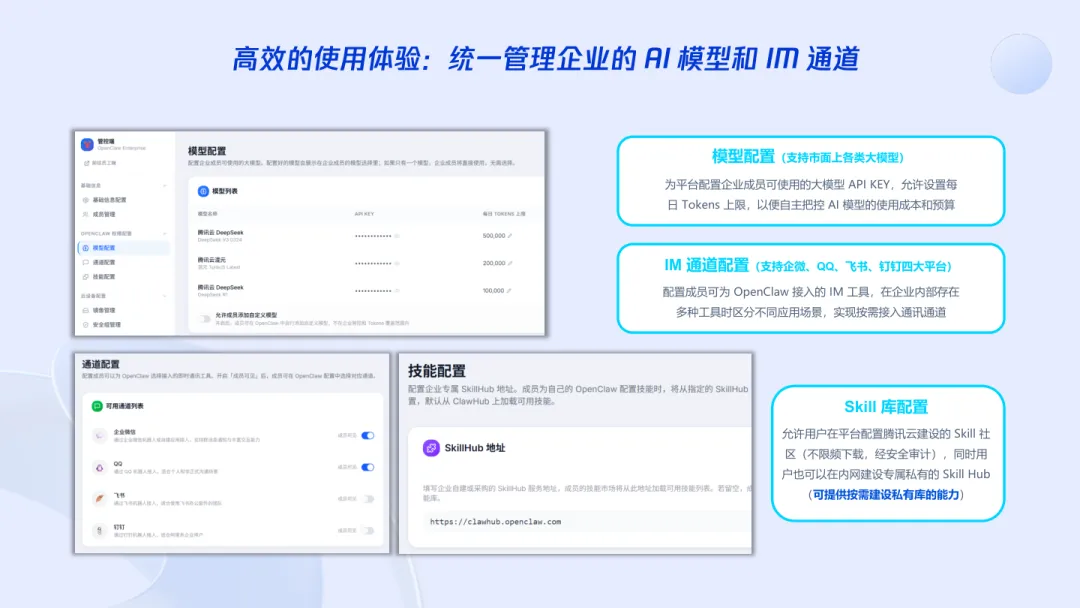The width and height of the screenshot is (1080, 608).
Task: Enable the 飞书 member-visible toggle
Action: click(368, 499)
